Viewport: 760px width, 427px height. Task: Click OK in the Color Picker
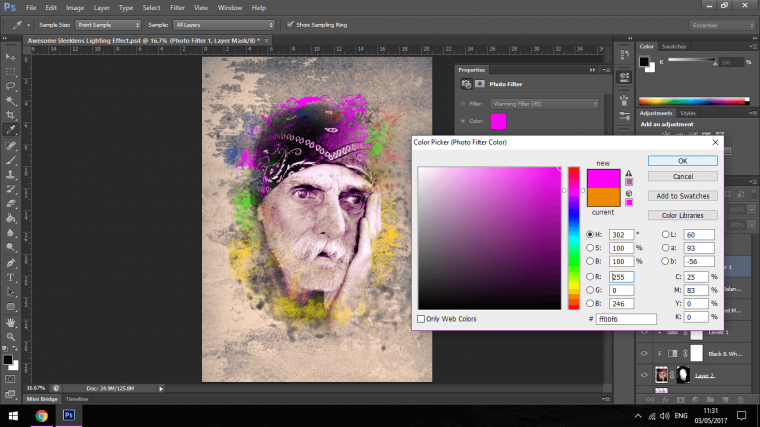(x=682, y=161)
